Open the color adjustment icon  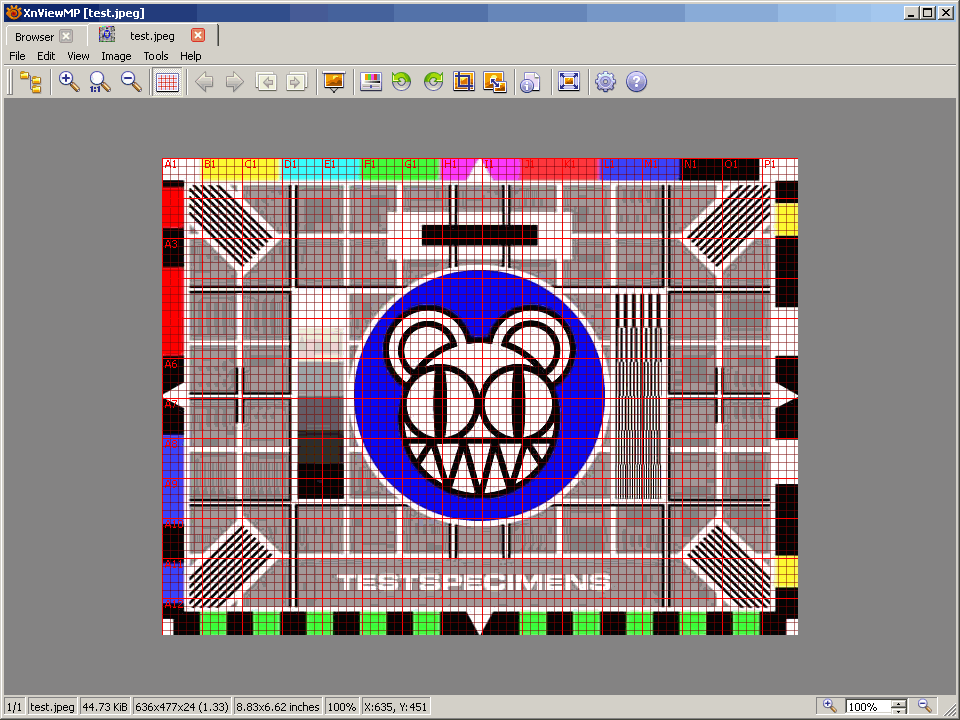371,81
